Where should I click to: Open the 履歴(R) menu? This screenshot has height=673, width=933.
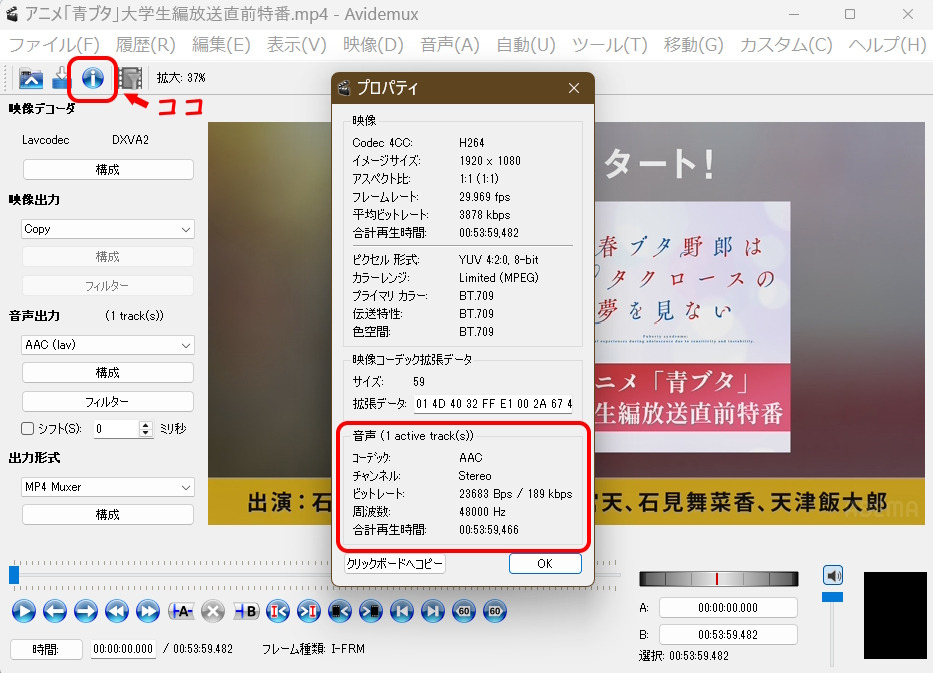tap(146, 45)
